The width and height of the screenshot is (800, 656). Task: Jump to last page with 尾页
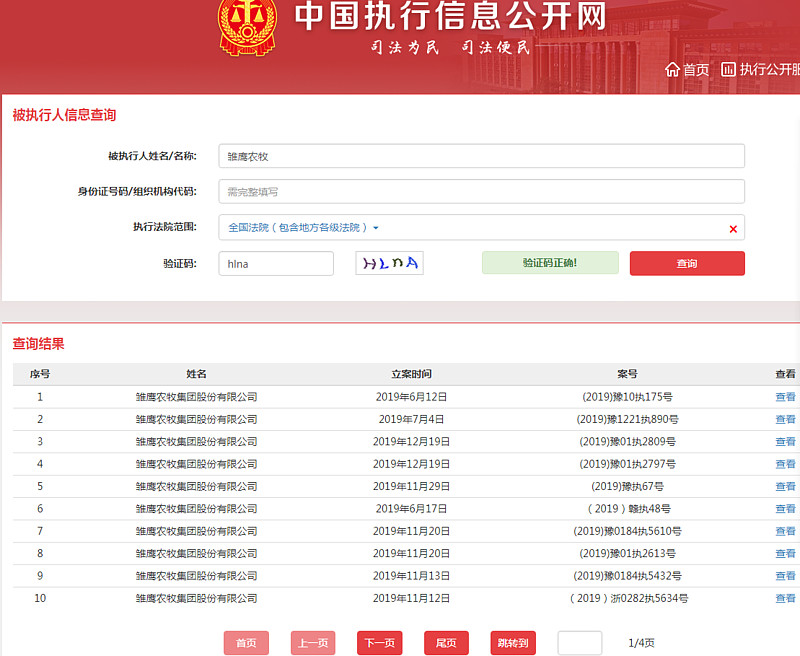click(x=446, y=643)
